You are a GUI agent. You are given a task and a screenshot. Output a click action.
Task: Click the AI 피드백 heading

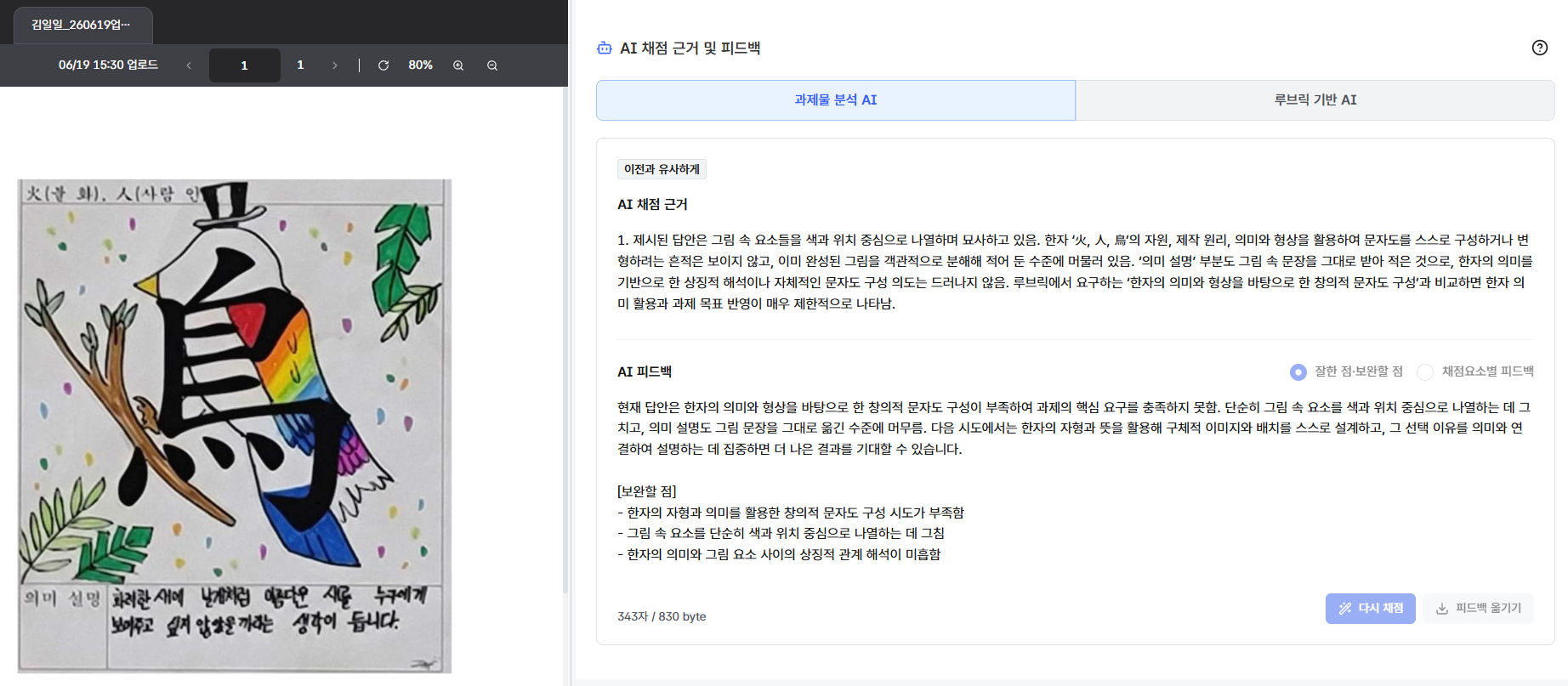click(x=645, y=371)
